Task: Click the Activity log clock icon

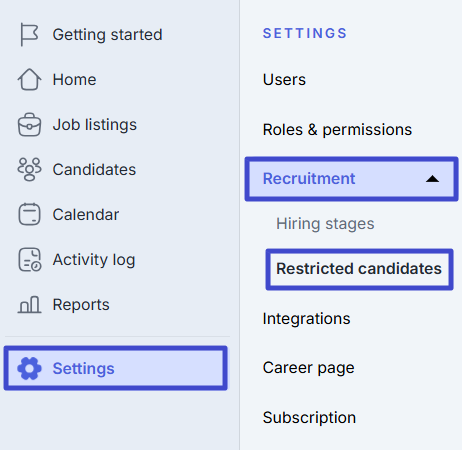Action: click(x=29, y=259)
